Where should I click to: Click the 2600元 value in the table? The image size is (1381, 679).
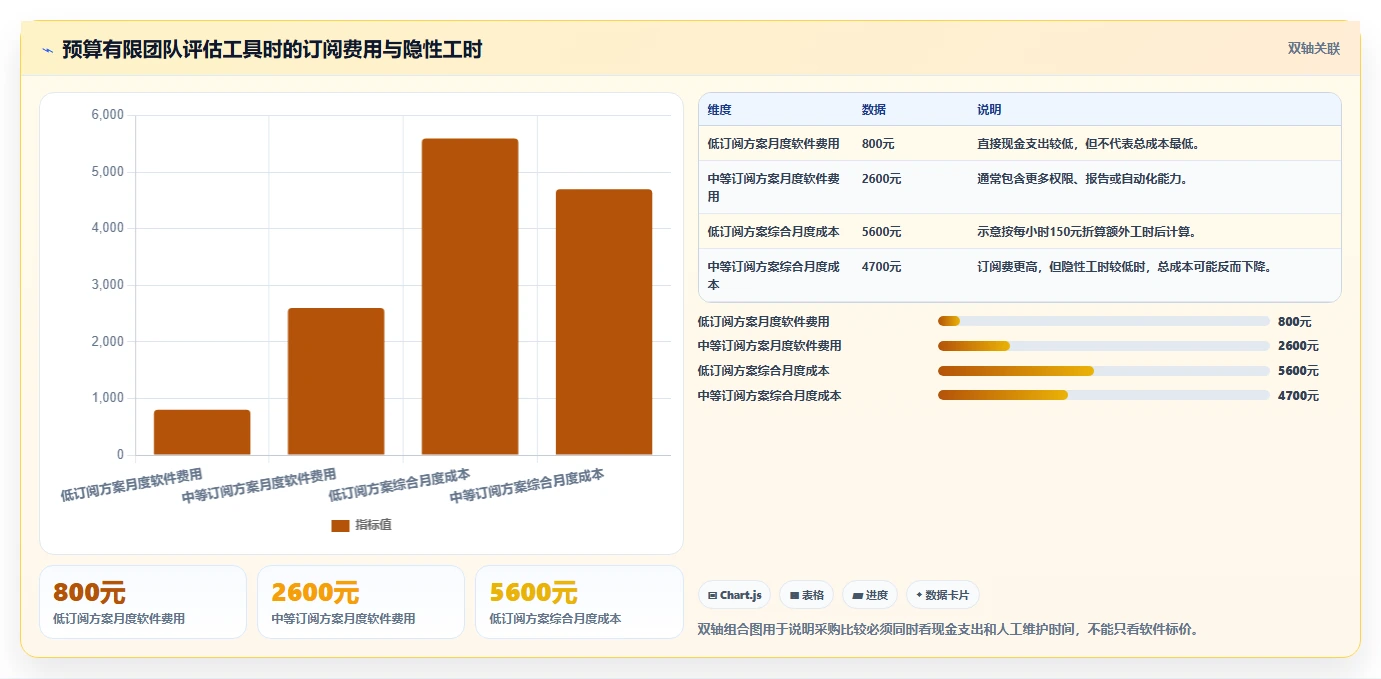pyautogui.click(x=881, y=179)
